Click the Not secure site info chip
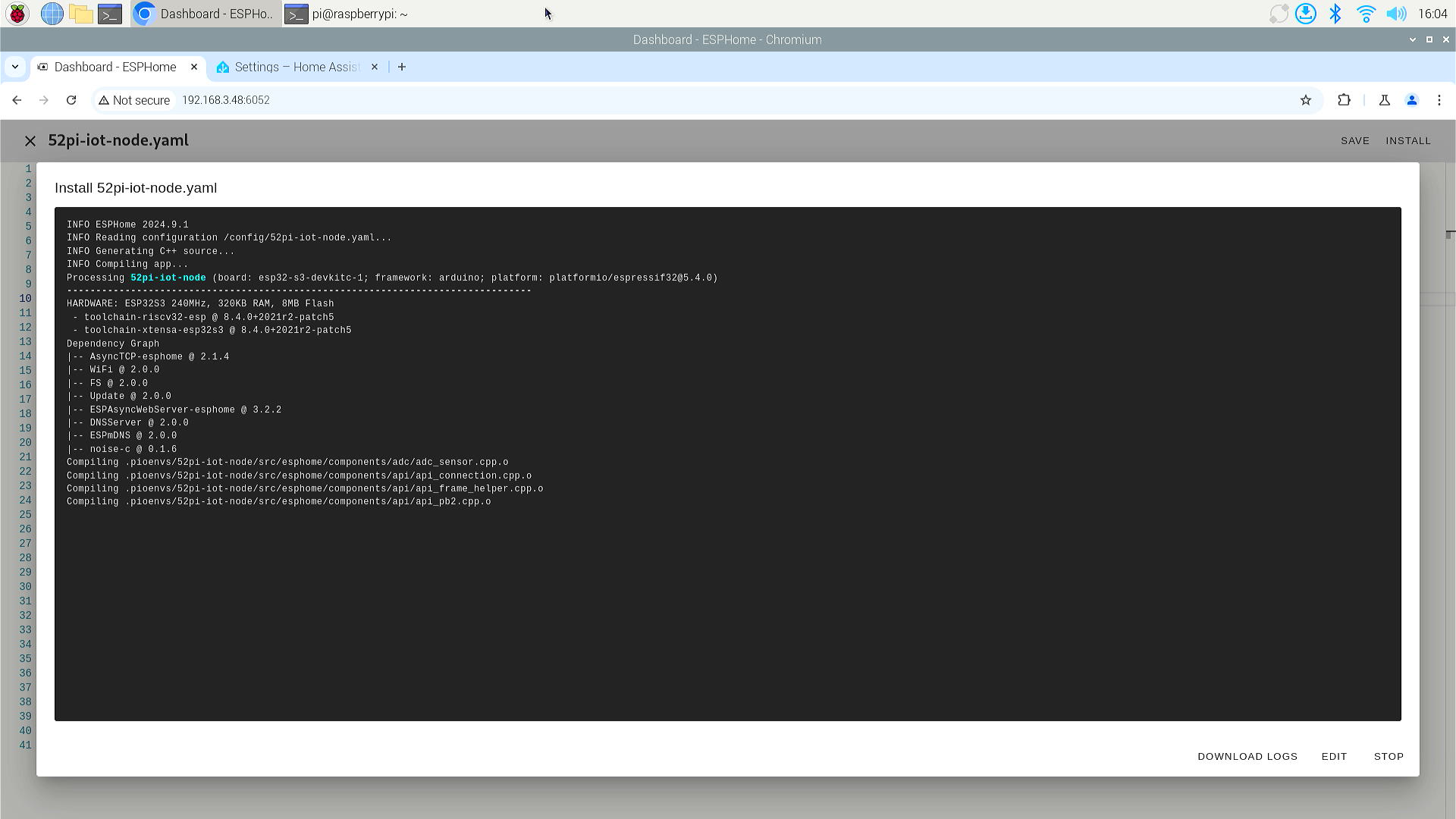 tap(134, 100)
